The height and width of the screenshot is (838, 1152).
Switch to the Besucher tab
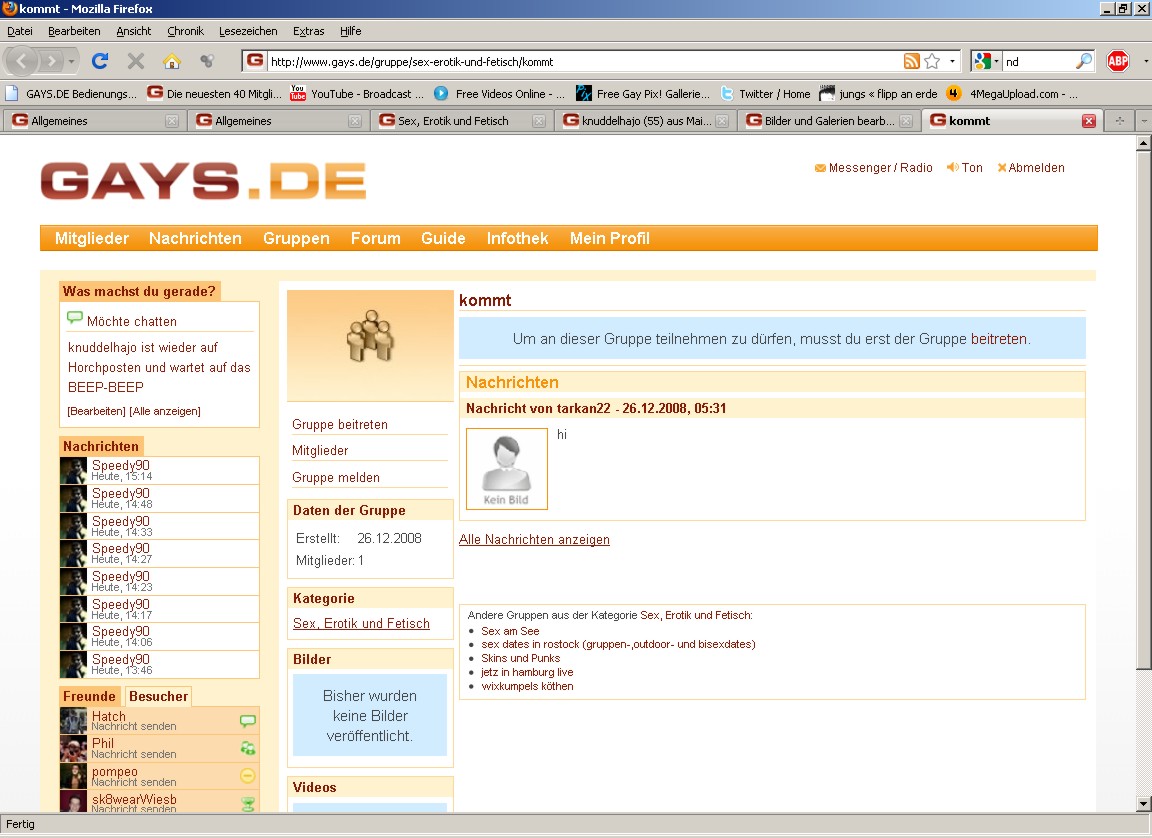click(x=158, y=696)
